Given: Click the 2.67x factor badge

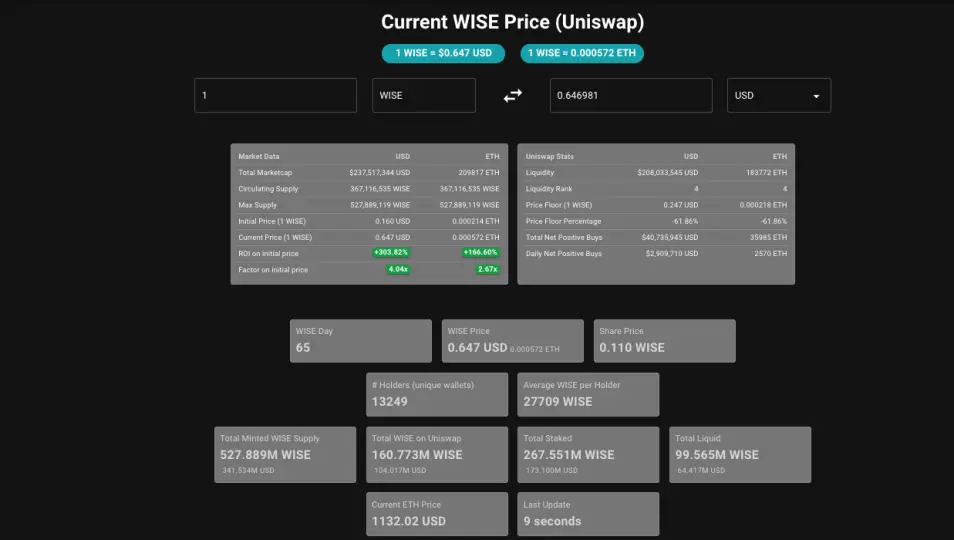Looking at the screenshot, I should (488, 269).
